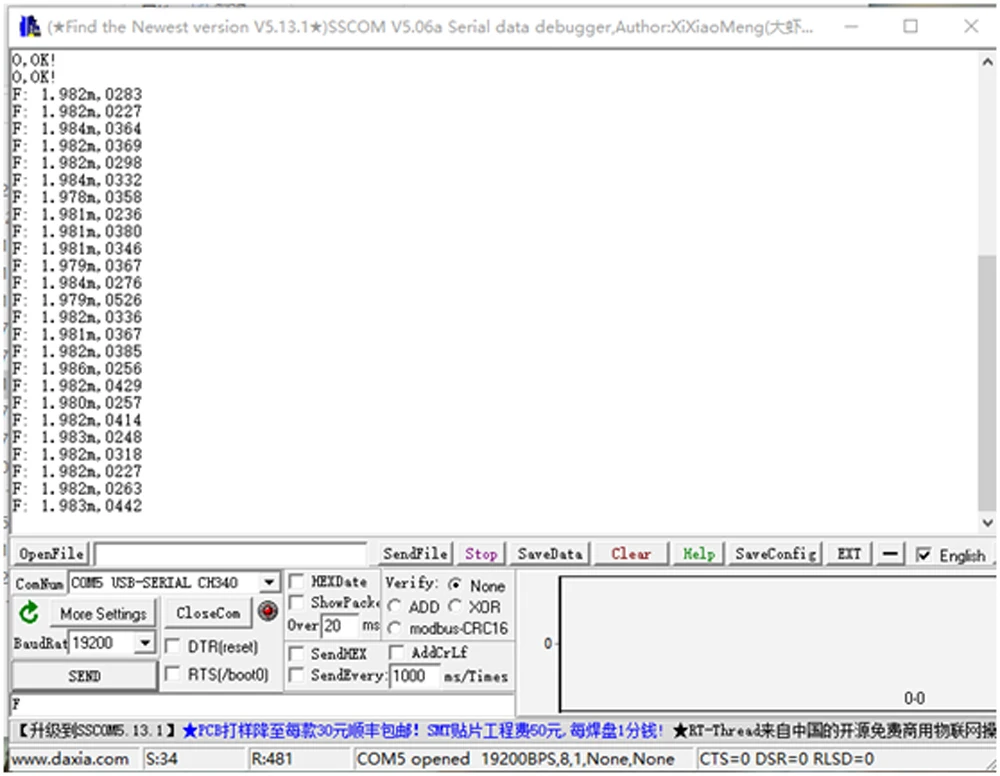Click the waveform plot area

[778, 644]
